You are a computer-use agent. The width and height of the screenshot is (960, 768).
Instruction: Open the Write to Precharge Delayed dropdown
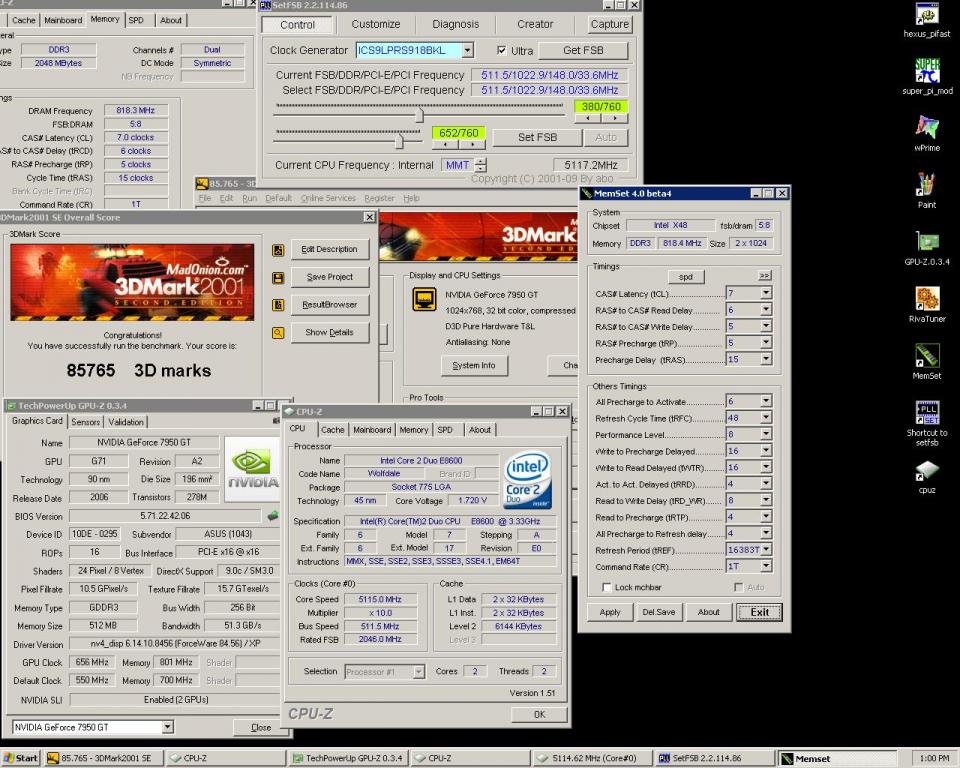[766, 451]
